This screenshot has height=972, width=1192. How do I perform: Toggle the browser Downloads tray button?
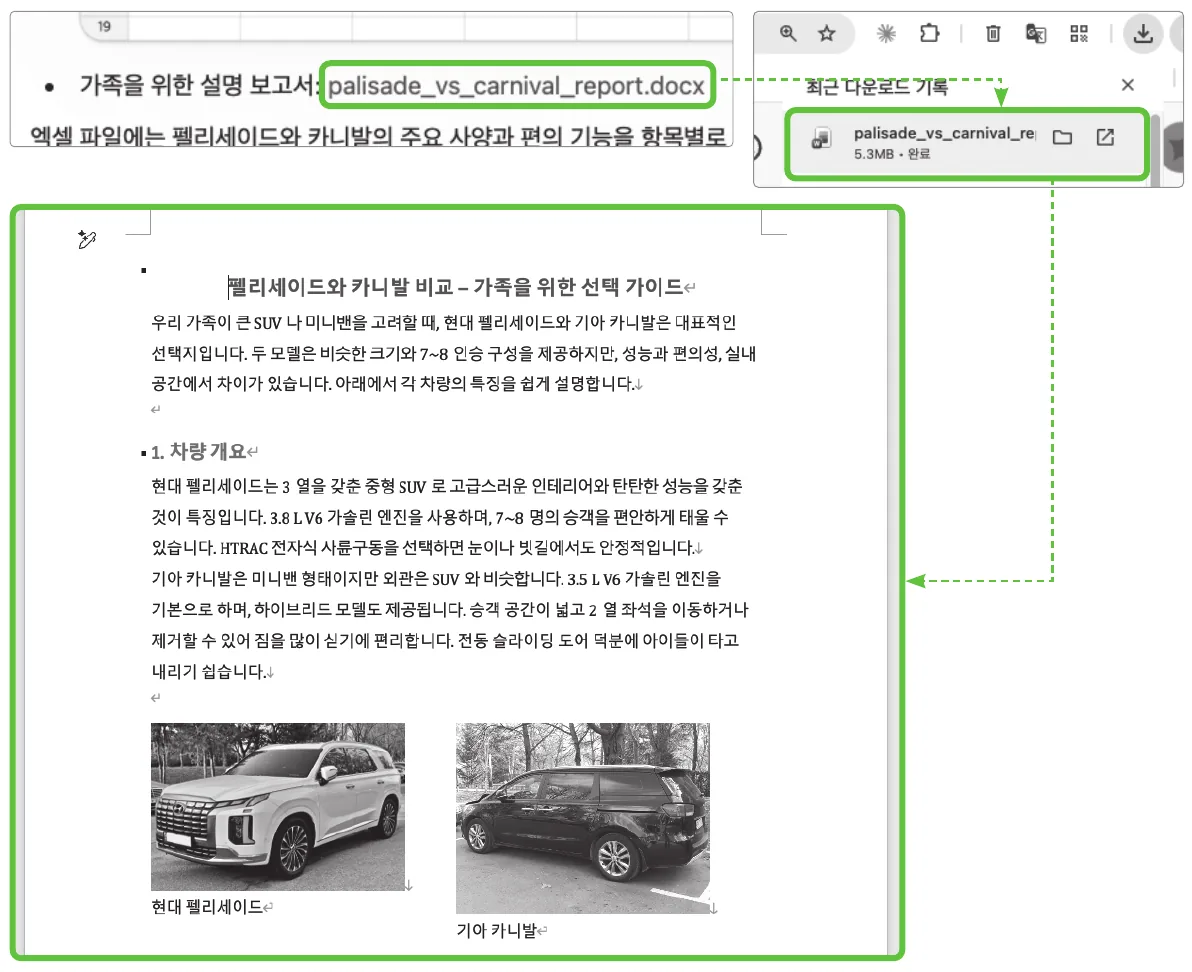pyautogui.click(x=1143, y=33)
